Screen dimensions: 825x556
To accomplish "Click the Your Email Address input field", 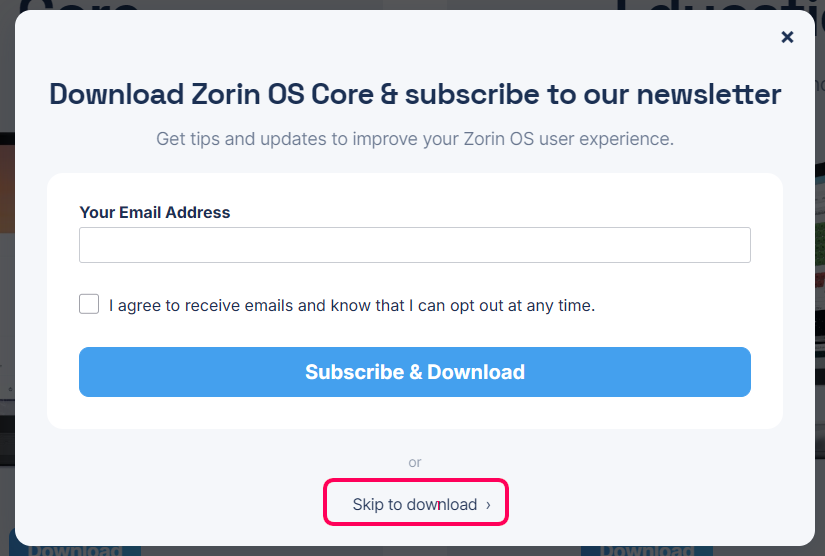I will click(x=415, y=245).
